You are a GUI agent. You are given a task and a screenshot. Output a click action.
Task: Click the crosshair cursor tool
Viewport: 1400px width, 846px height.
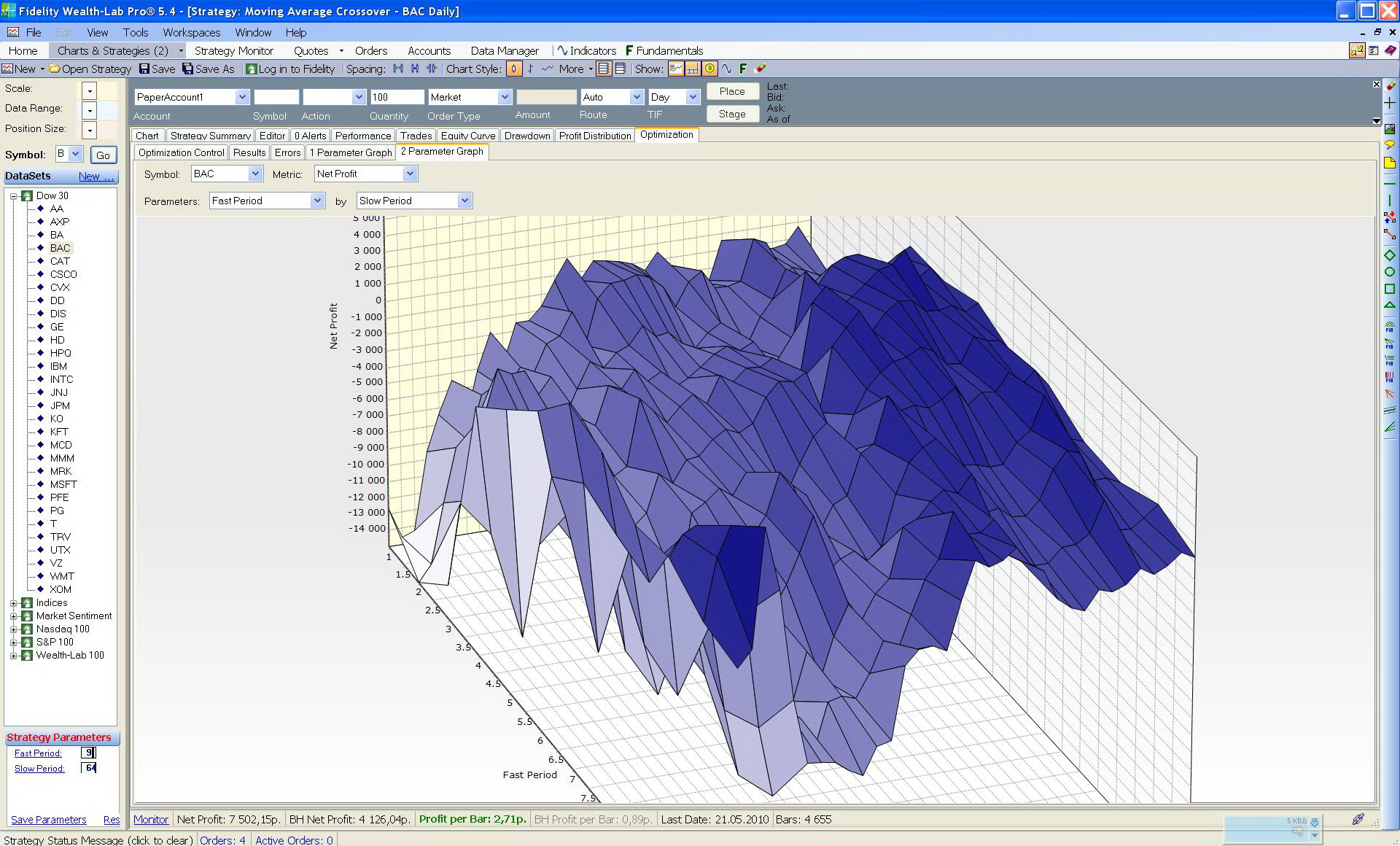[x=1390, y=103]
